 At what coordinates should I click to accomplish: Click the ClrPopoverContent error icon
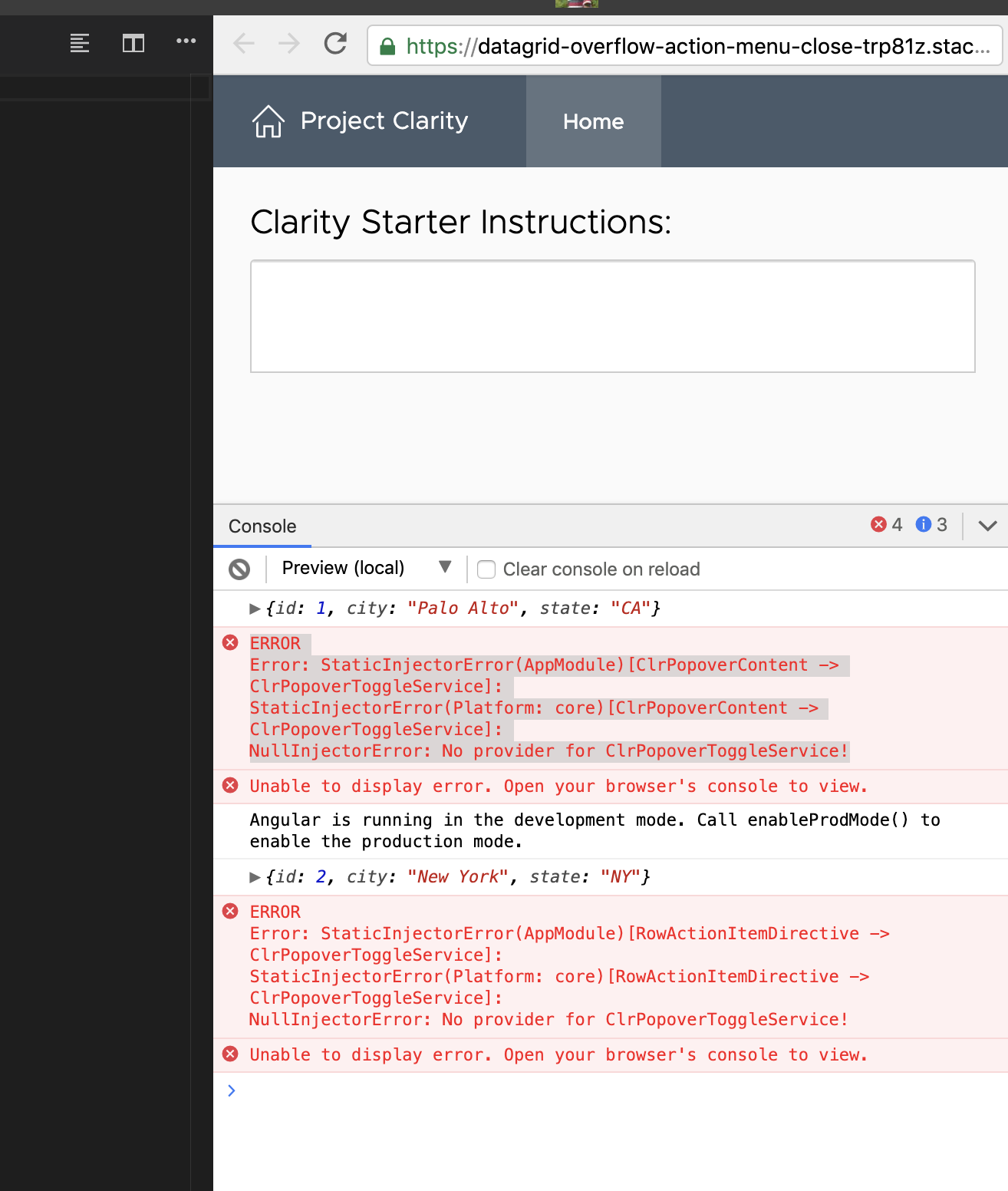[230, 642]
